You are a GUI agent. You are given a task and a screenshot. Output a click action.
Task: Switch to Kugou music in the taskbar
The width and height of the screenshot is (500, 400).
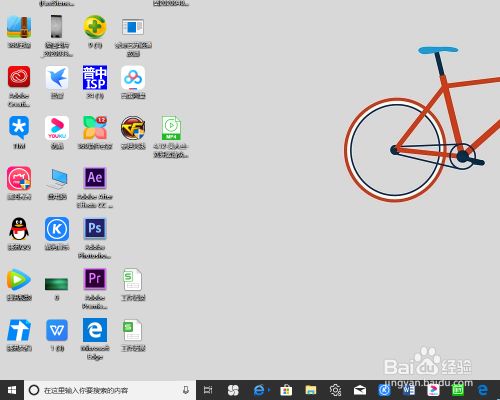coord(384,390)
